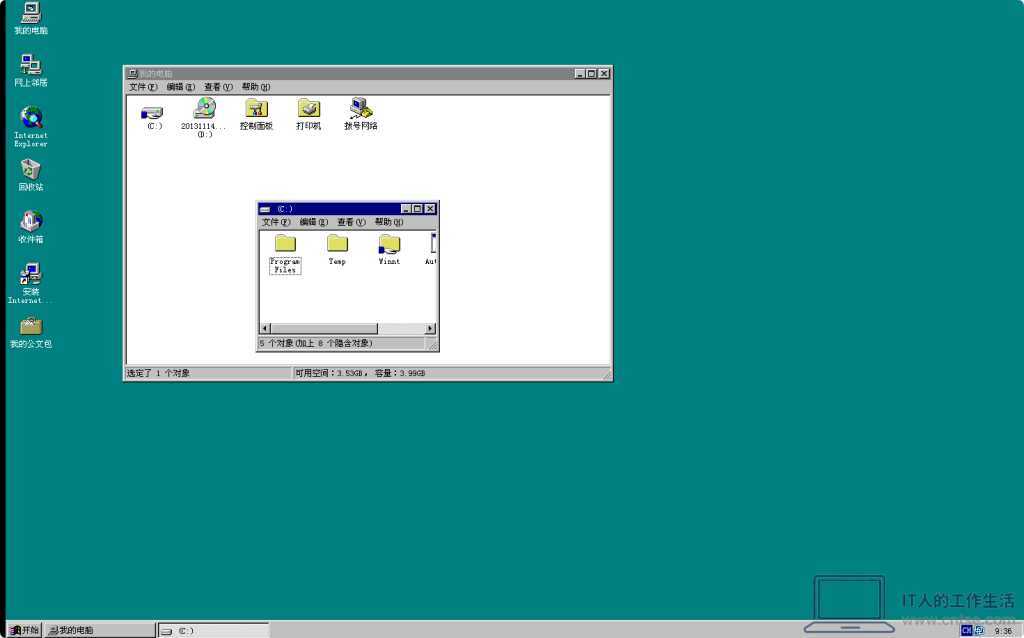Click the resize grip of My Computer window
The image size is (1024, 638).
pos(606,374)
